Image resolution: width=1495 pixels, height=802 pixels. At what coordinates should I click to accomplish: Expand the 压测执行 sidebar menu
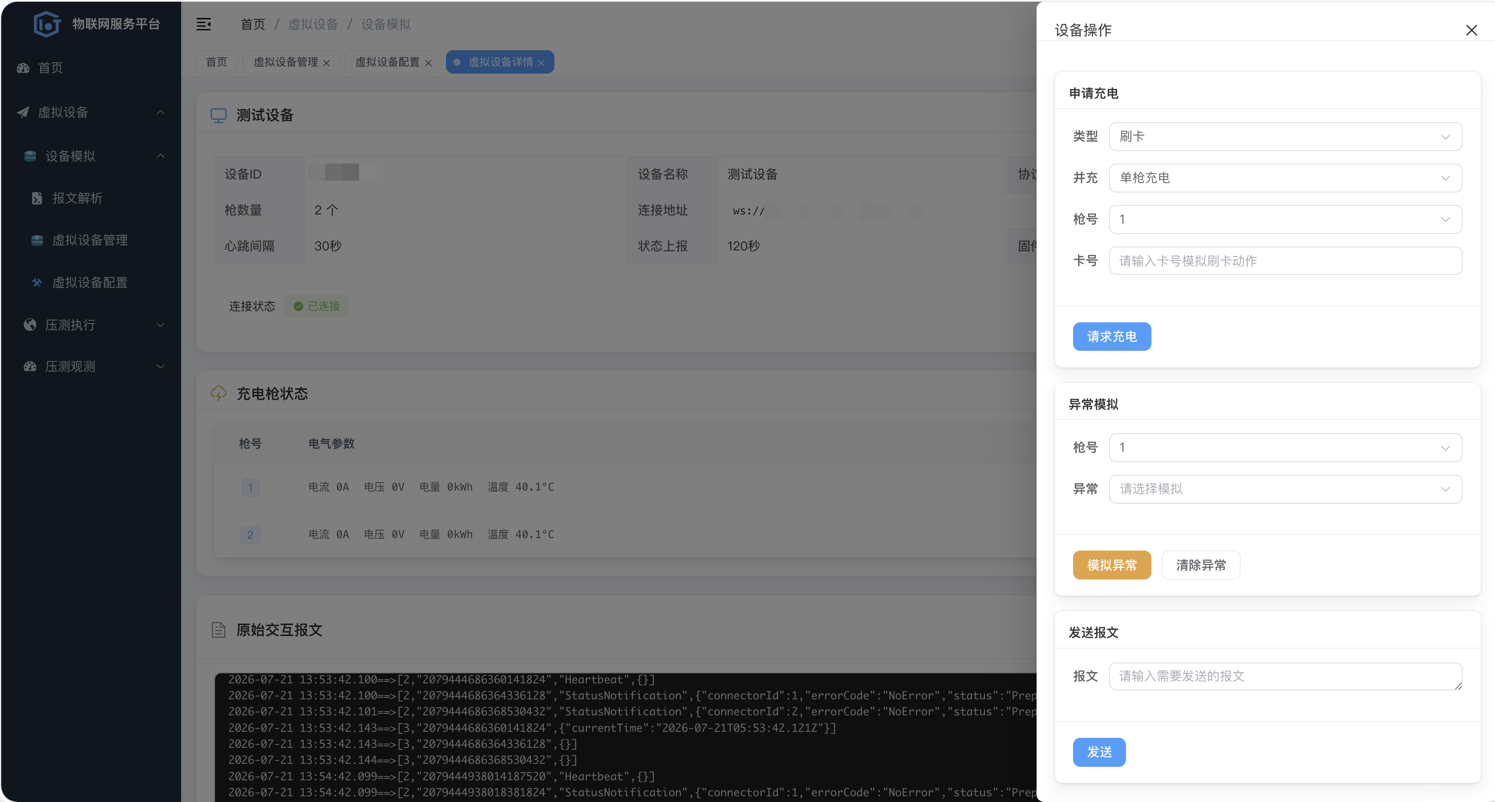[x=91, y=325]
